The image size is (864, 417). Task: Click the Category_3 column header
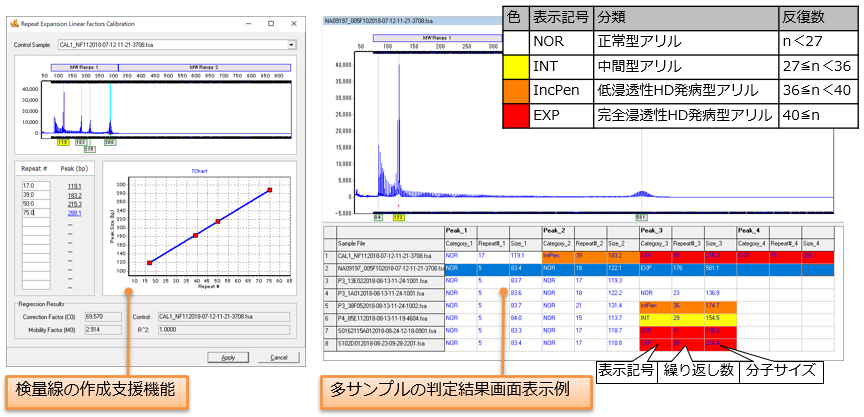[652, 242]
